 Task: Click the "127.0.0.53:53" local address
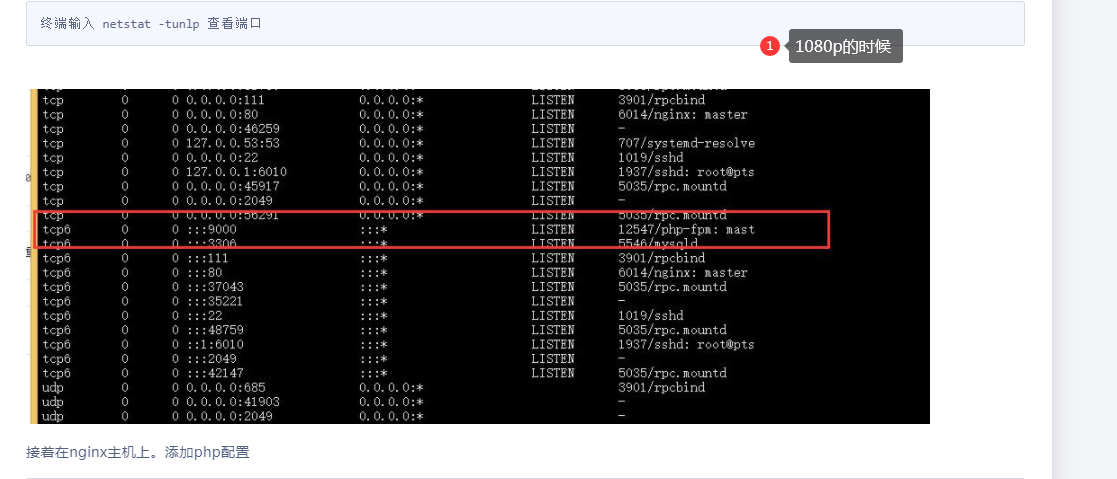(233, 143)
